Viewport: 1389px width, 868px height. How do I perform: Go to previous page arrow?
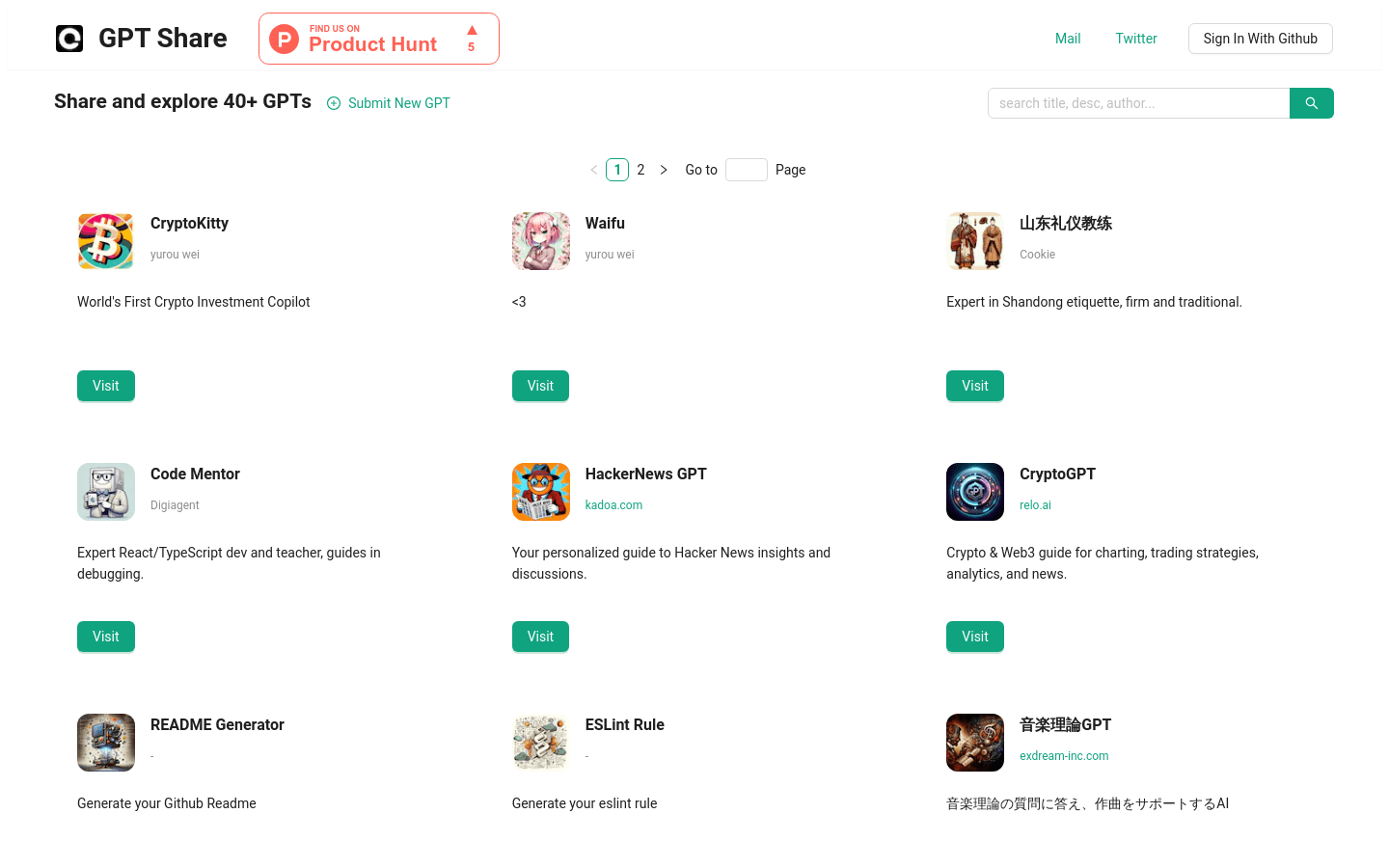tap(594, 170)
